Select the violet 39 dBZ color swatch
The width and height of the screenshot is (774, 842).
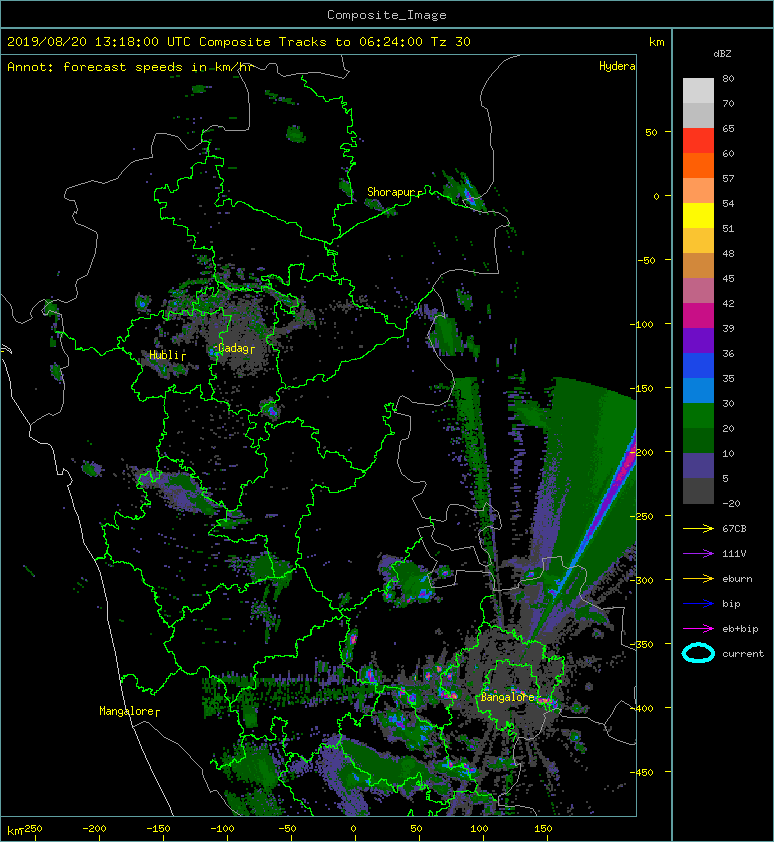[698, 340]
